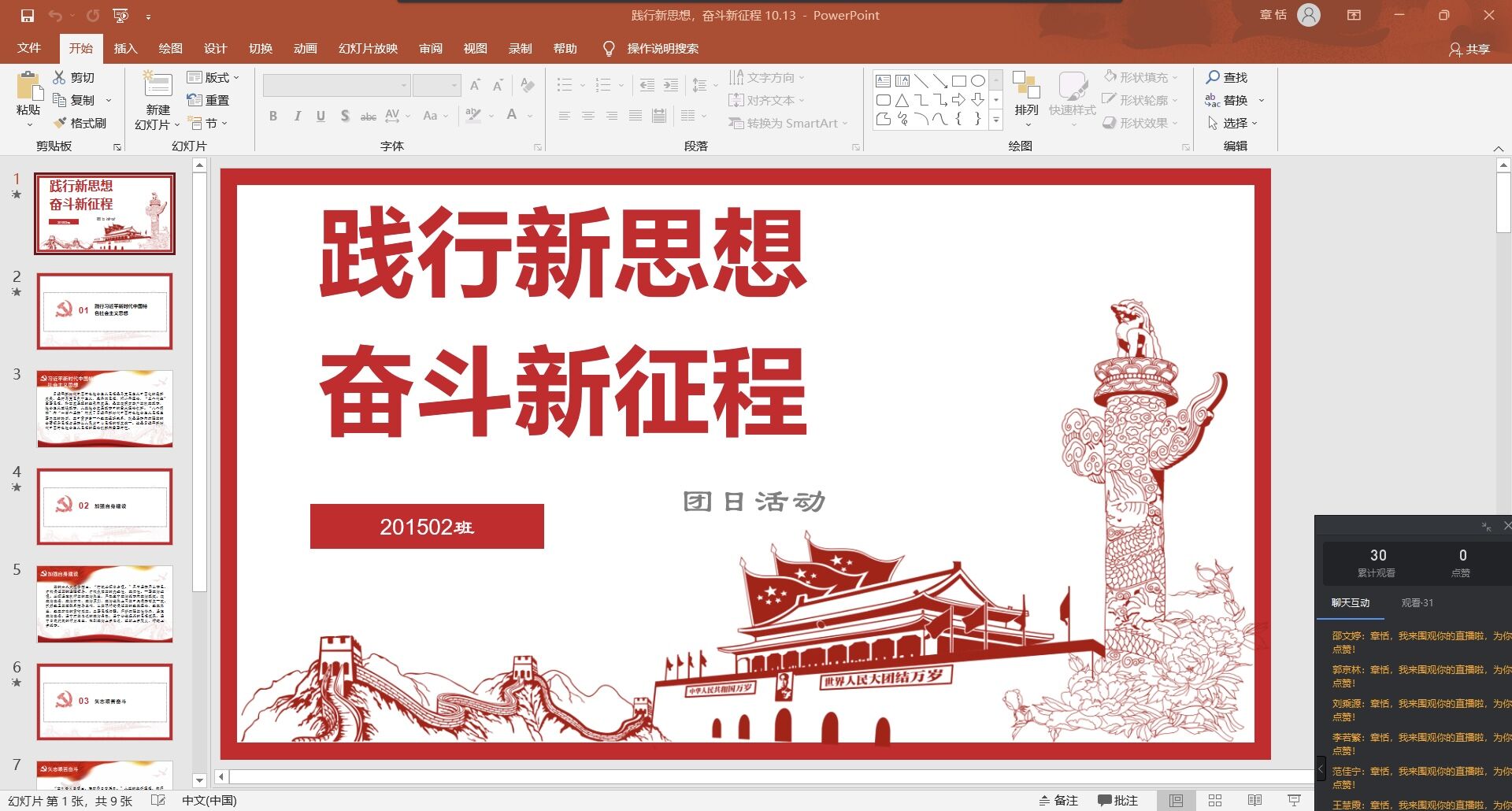Decrease font size with the smaller A icon

pos(498,85)
